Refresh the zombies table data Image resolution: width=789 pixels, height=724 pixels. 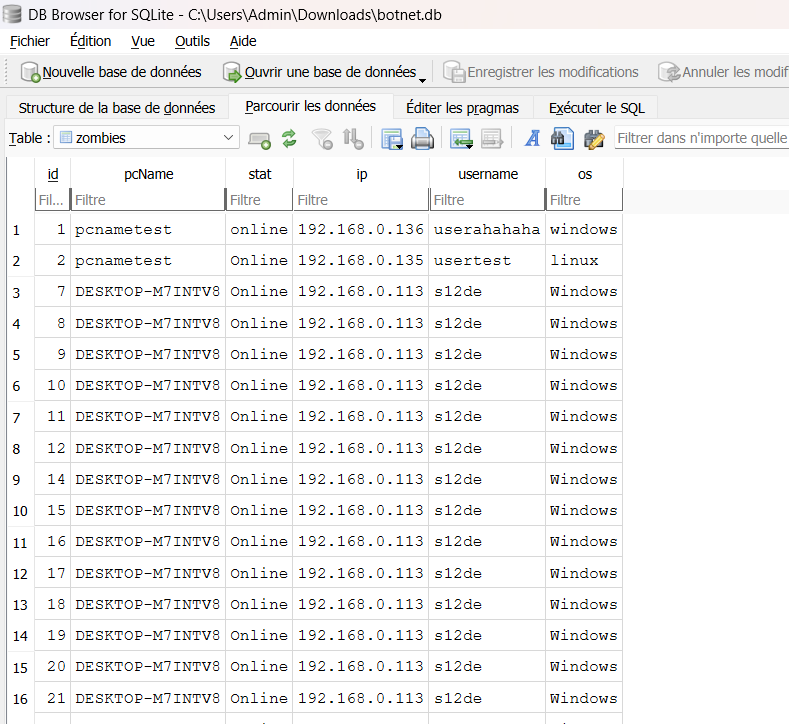(289, 138)
